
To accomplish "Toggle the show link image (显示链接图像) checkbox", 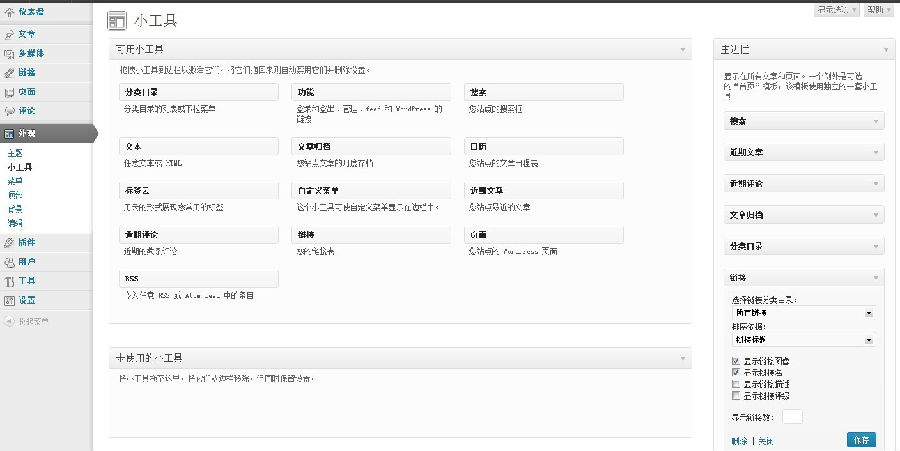I will click(736, 359).
